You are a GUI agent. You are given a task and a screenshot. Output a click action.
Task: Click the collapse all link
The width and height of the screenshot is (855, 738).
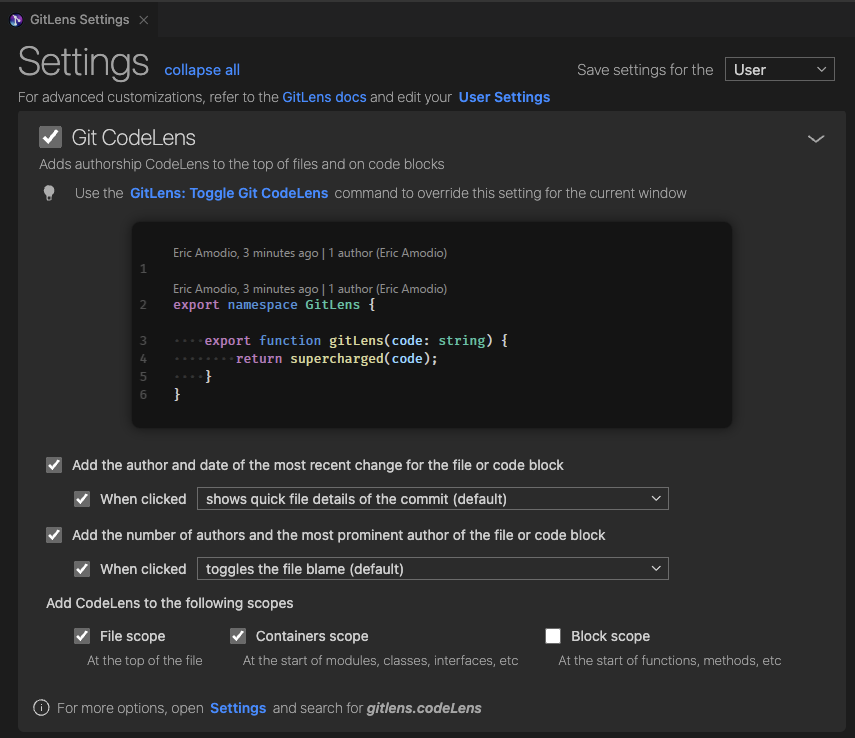pyautogui.click(x=202, y=70)
